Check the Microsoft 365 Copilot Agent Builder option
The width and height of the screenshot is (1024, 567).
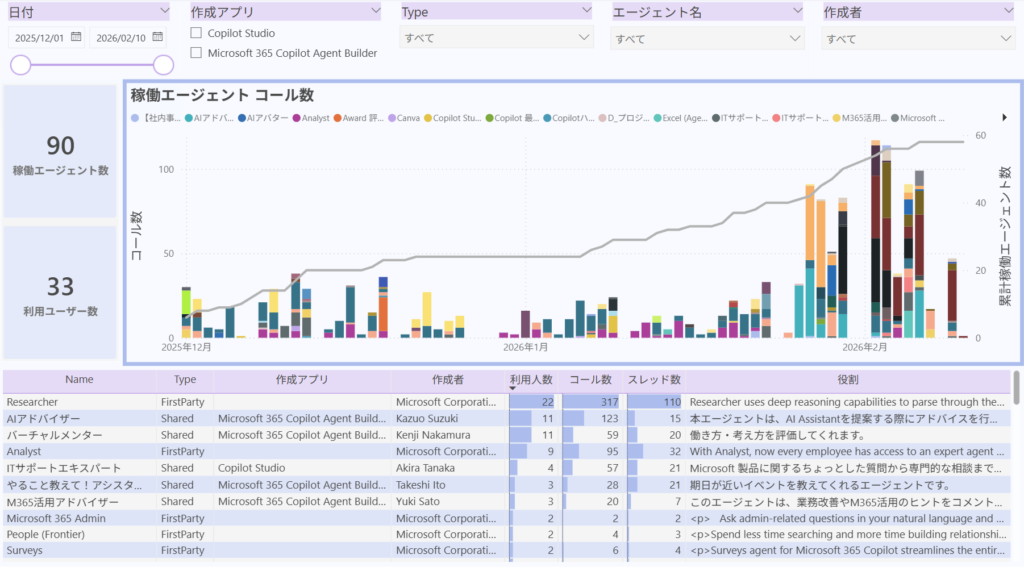tap(197, 53)
